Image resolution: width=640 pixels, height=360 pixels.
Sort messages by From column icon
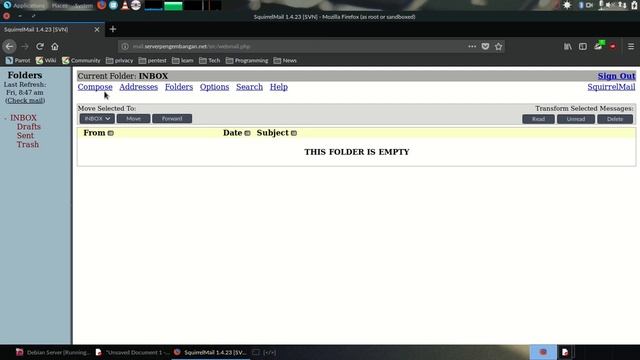click(x=111, y=133)
